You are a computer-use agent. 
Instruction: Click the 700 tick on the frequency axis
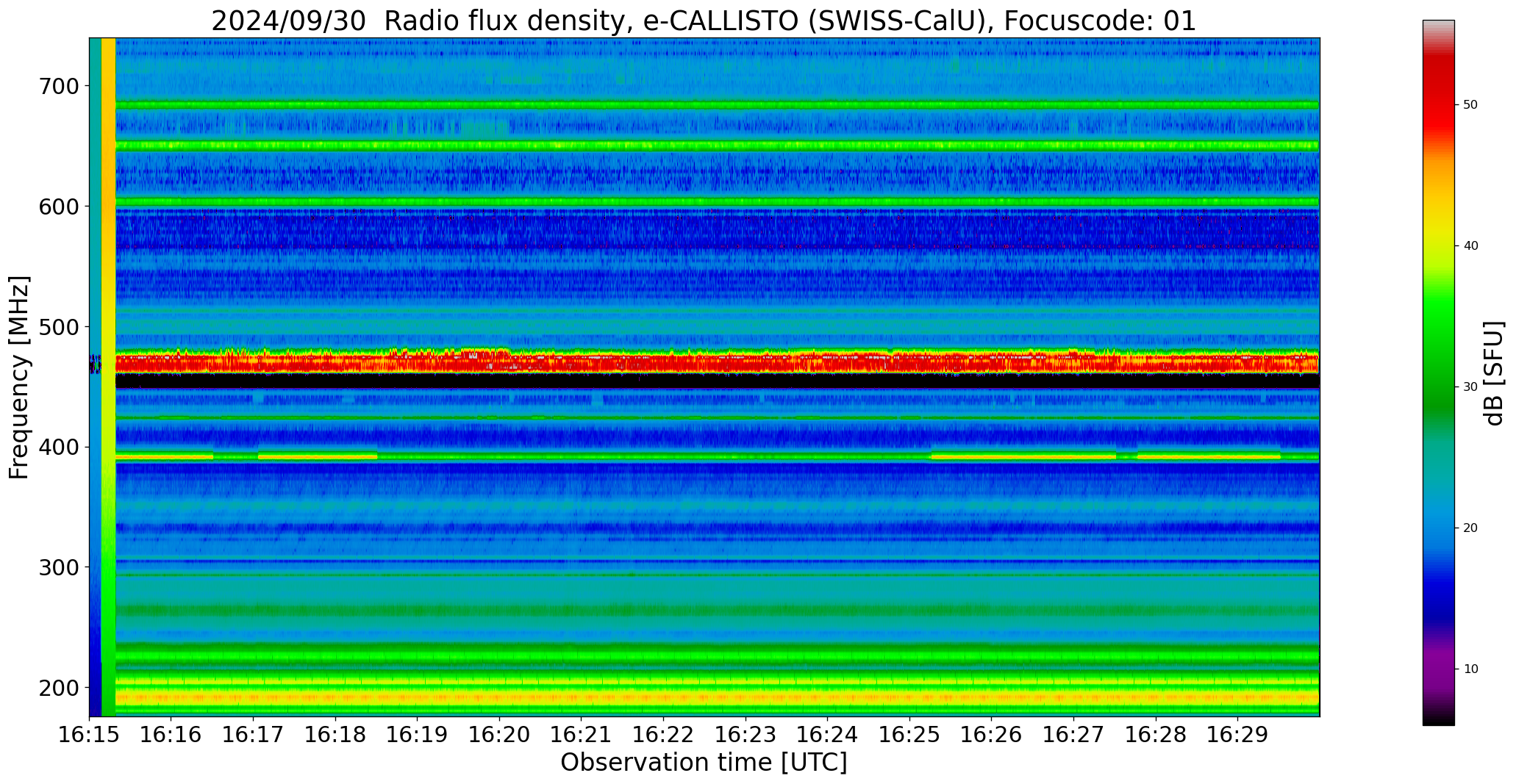click(x=57, y=86)
